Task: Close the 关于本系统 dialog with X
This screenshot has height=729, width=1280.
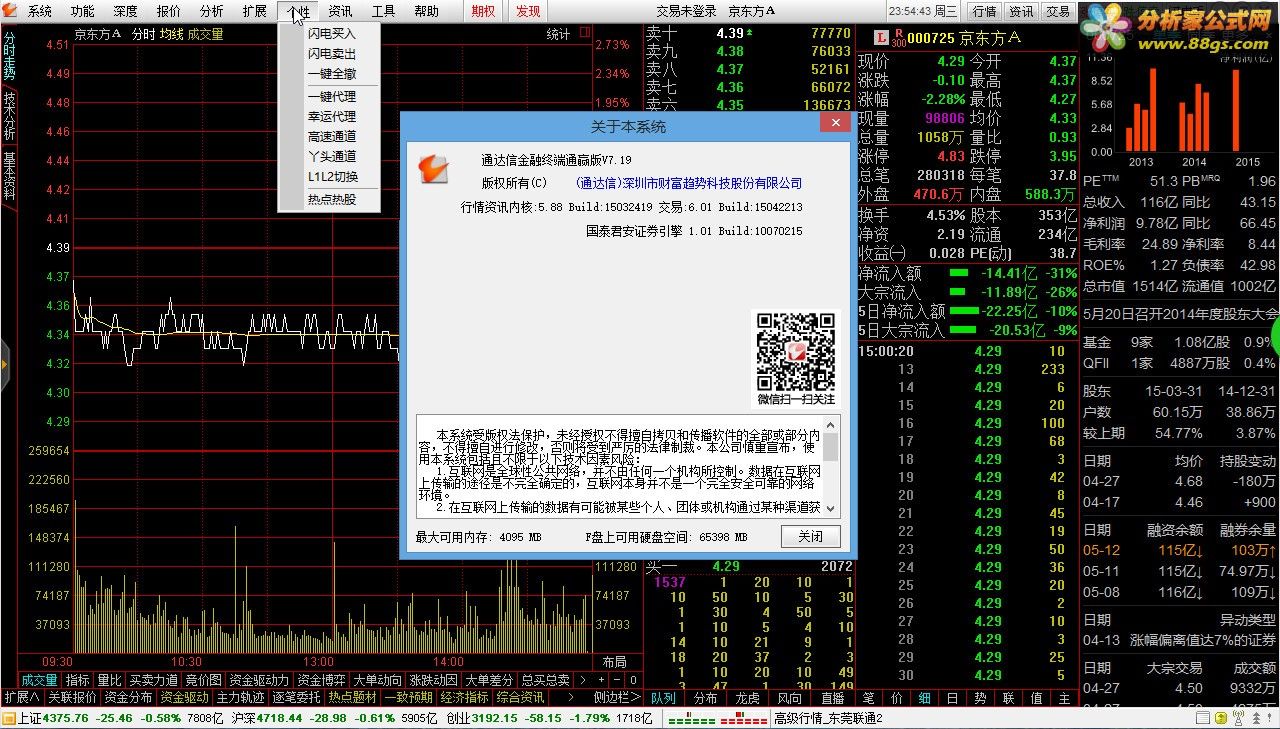Action: tap(836, 122)
